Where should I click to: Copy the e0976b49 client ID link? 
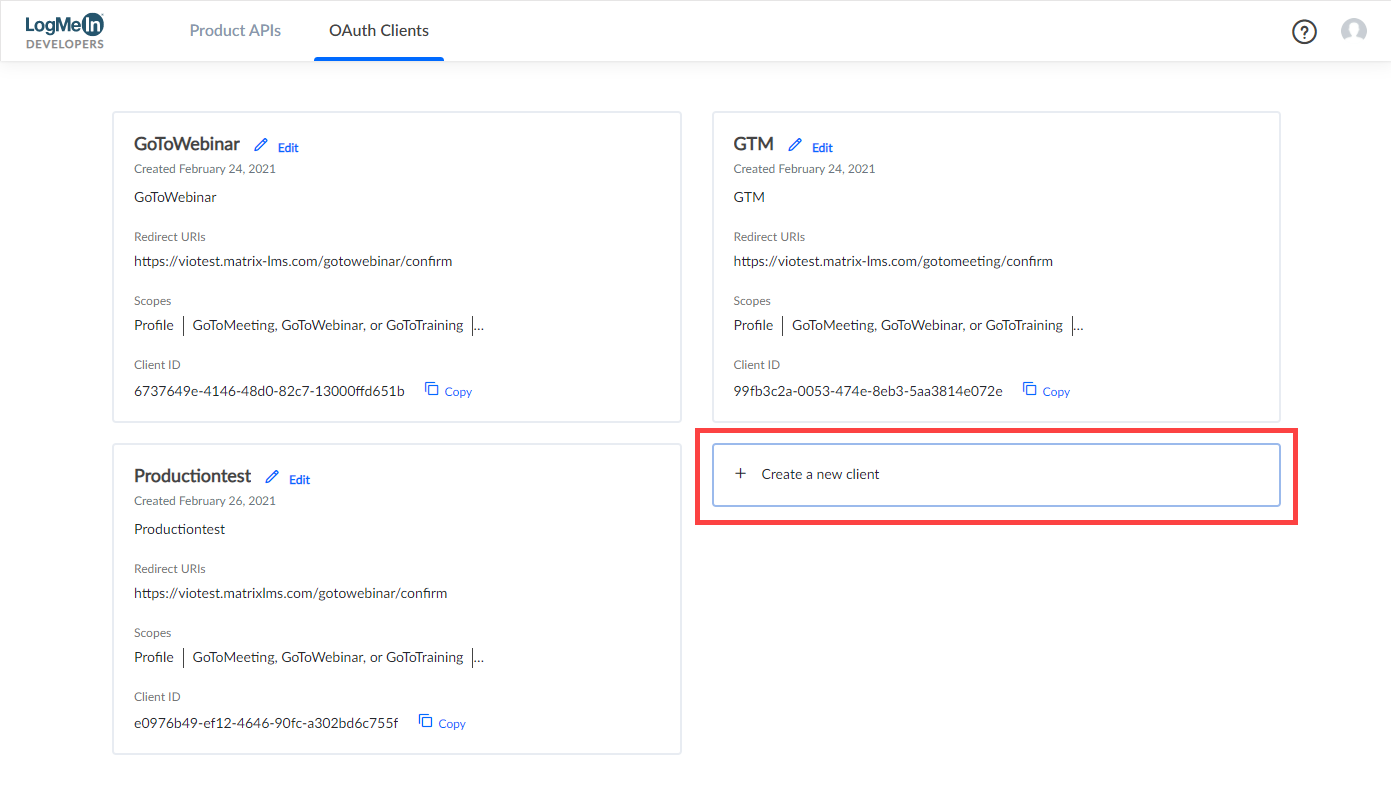pyautogui.click(x=452, y=724)
